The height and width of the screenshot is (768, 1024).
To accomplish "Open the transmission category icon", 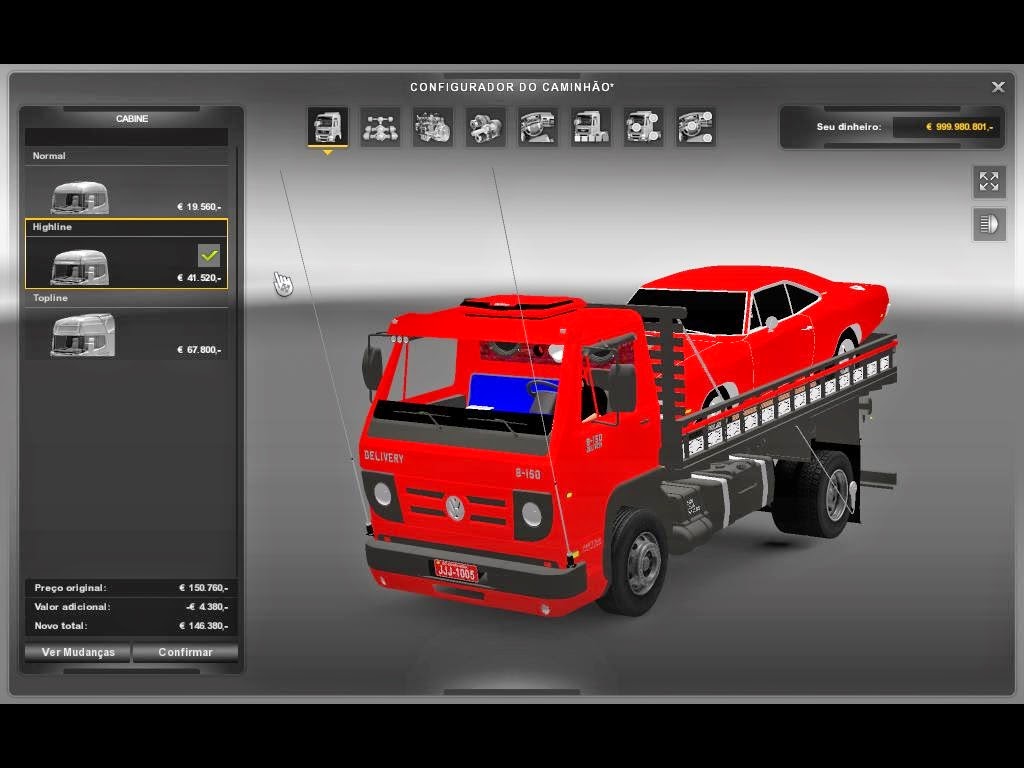I will [x=485, y=127].
